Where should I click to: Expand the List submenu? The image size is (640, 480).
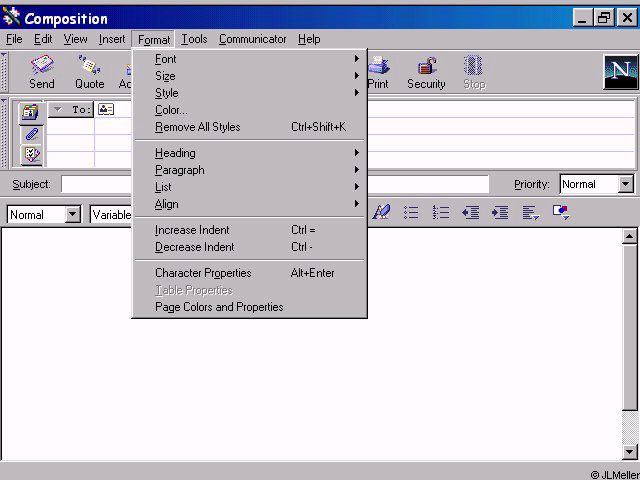pos(250,187)
